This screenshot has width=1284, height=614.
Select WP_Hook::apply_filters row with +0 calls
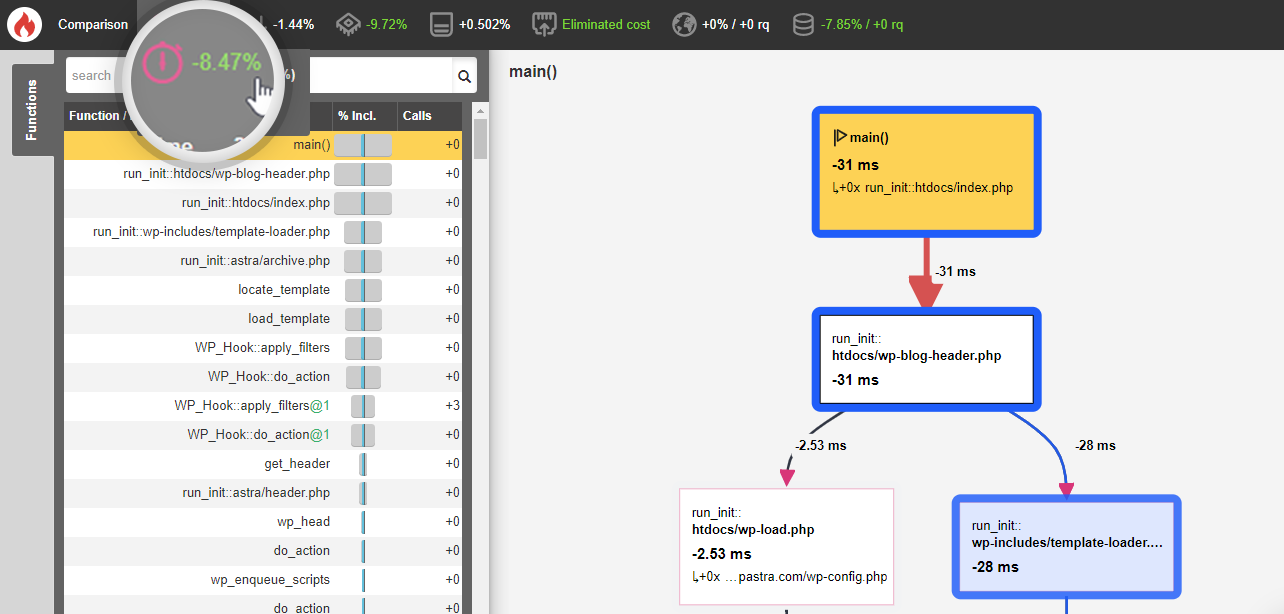click(x=264, y=348)
